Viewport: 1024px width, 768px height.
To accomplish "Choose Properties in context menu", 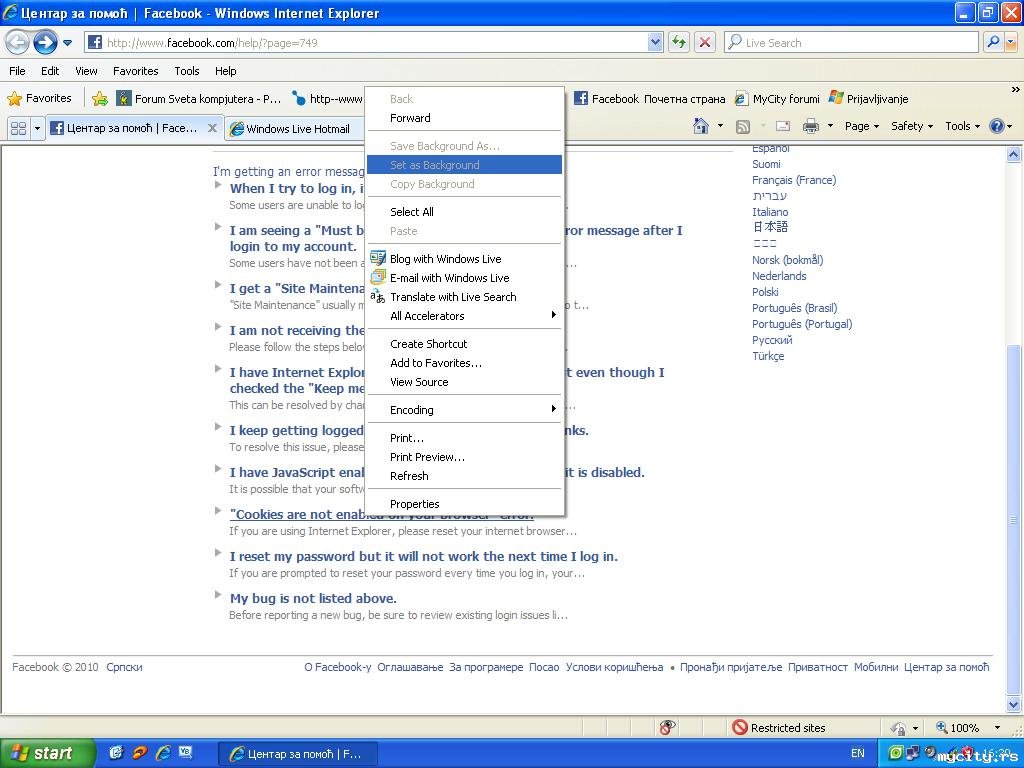I will pyautogui.click(x=464, y=504).
